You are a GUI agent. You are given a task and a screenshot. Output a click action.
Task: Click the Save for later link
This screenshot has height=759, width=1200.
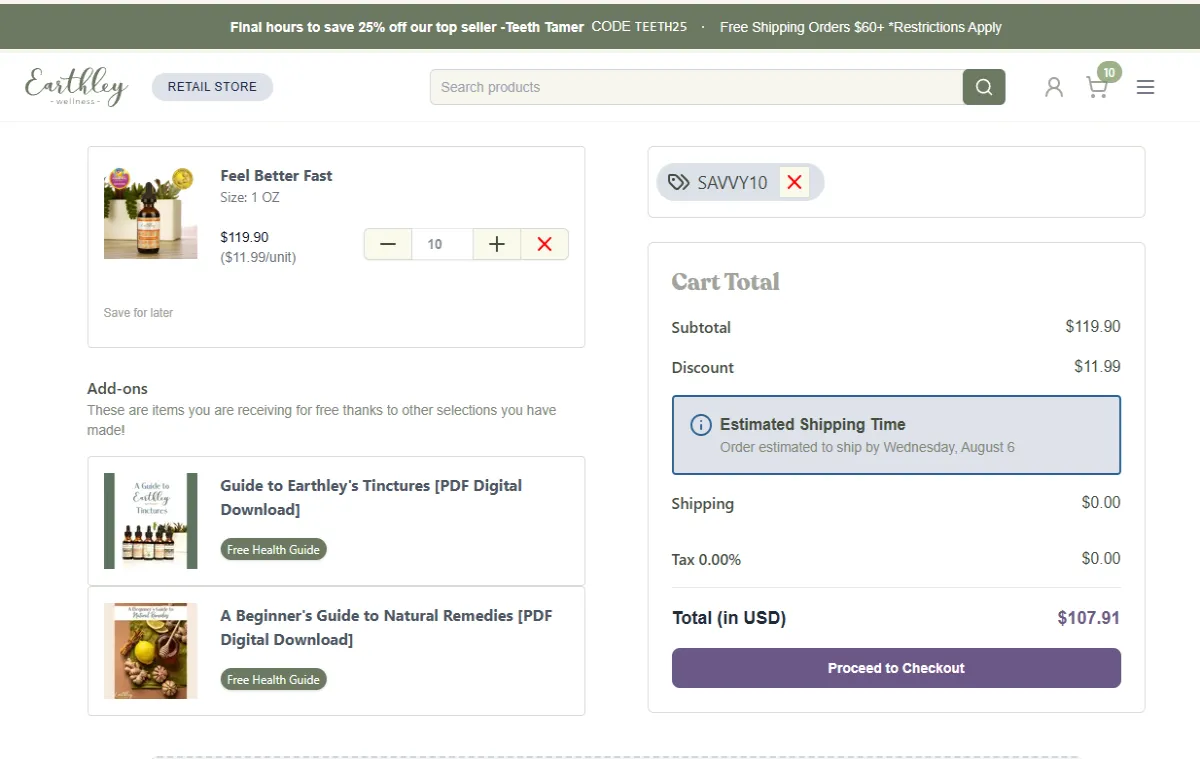138,312
